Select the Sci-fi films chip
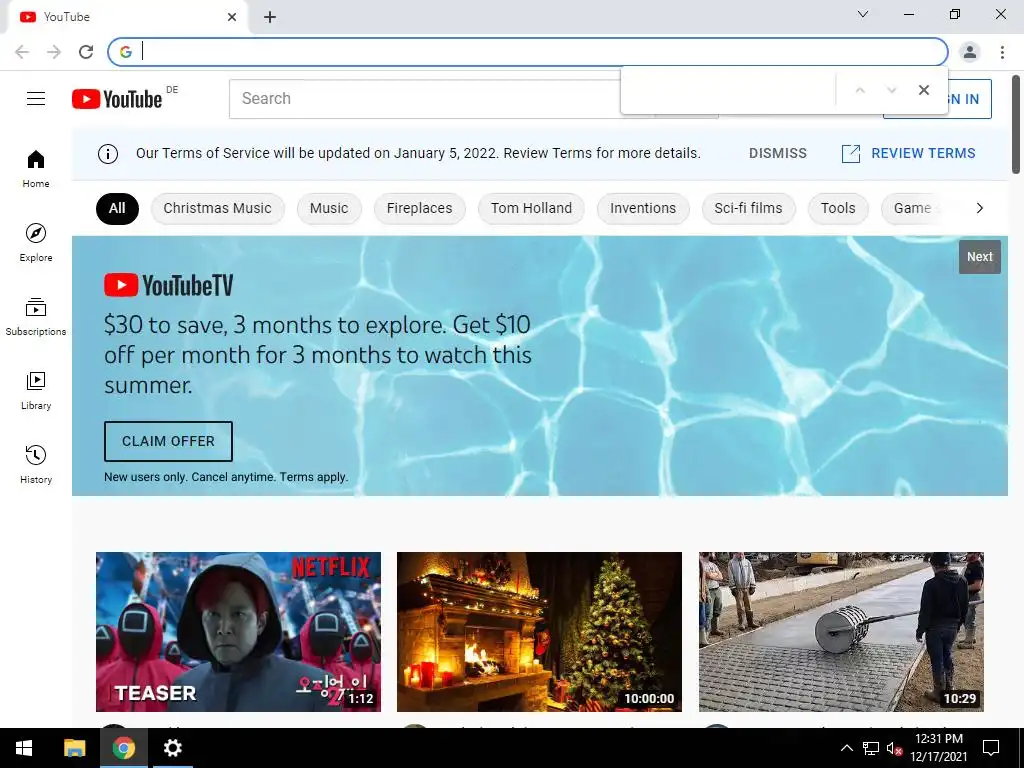The image size is (1024, 768). tap(748, 208)
